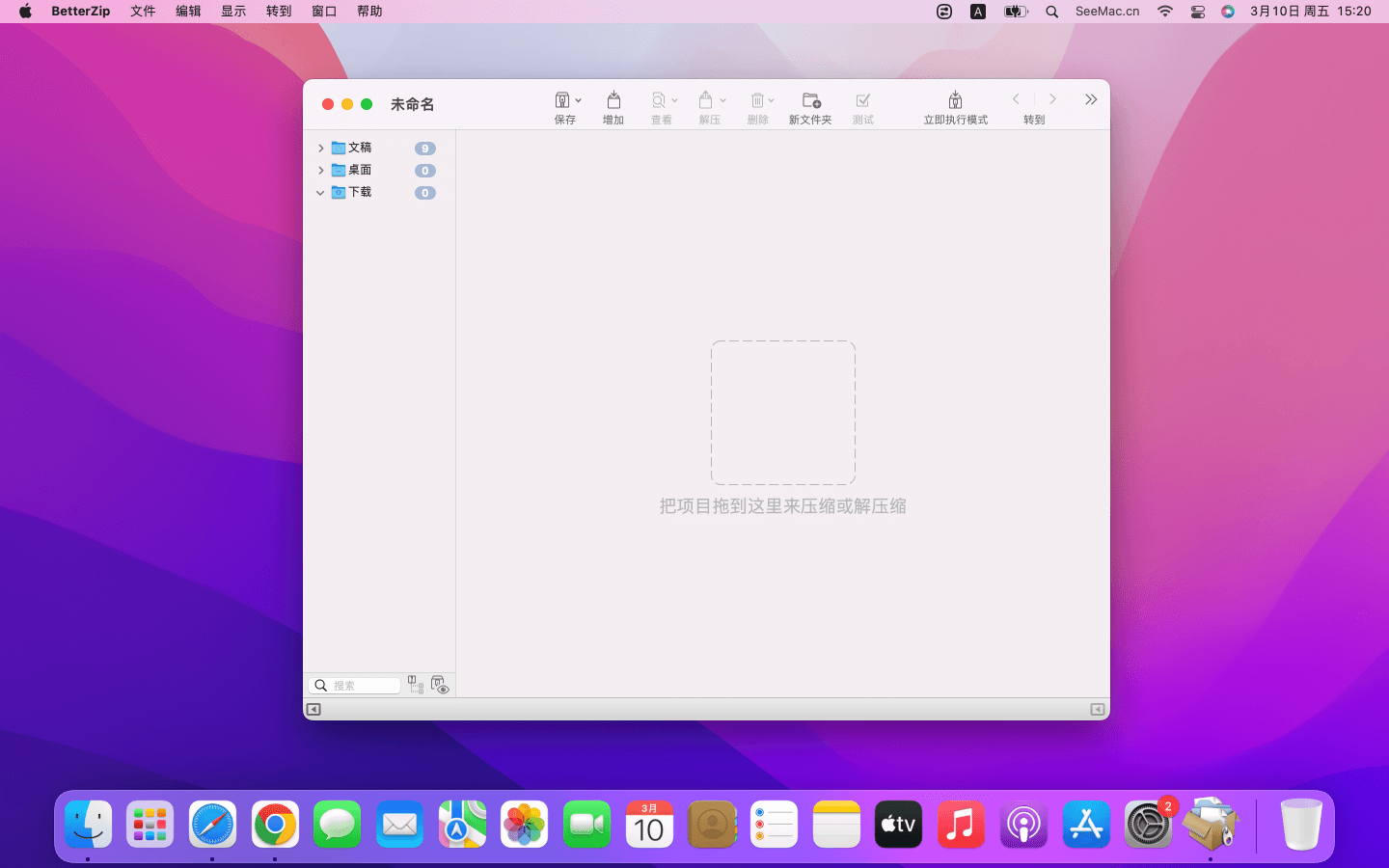Click the New Folder (新文件夹) icon
1389x868 pixels.
[x=810, y=101]
